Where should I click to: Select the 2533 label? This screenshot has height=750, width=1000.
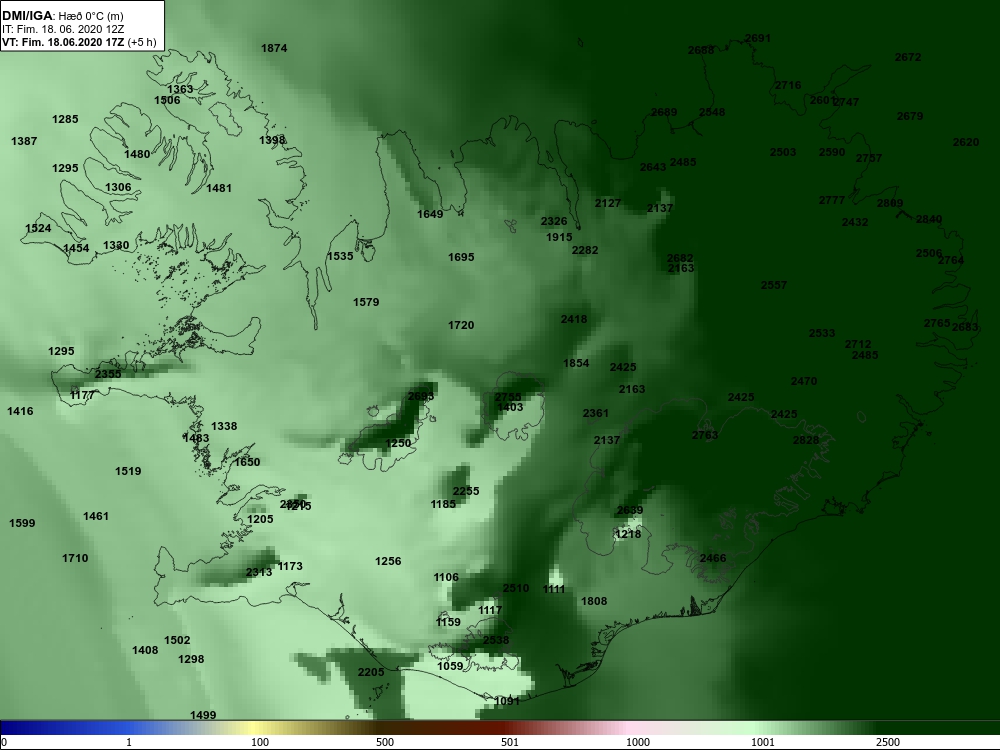(x=822, y=333)
